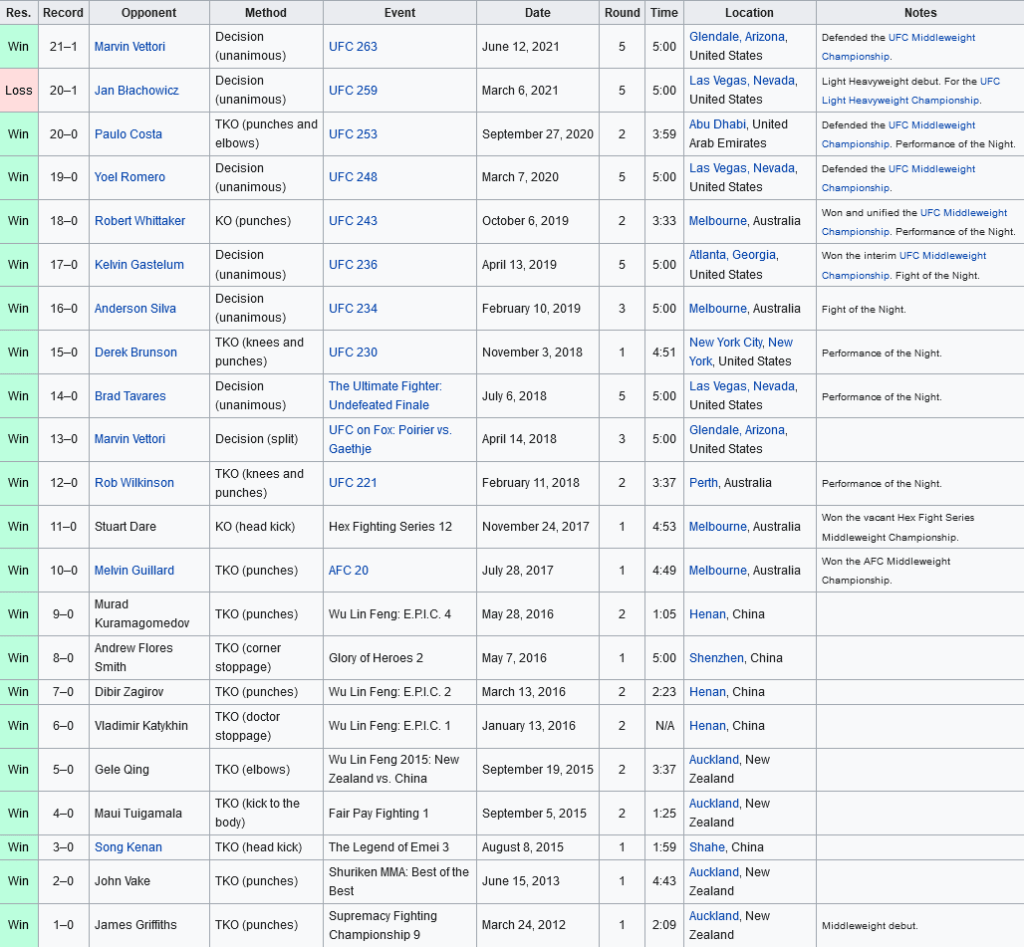Open the UFC 253 event link
Image resolution: width=1024 pixels, height=947 pixels.
[x=353, y=134]
